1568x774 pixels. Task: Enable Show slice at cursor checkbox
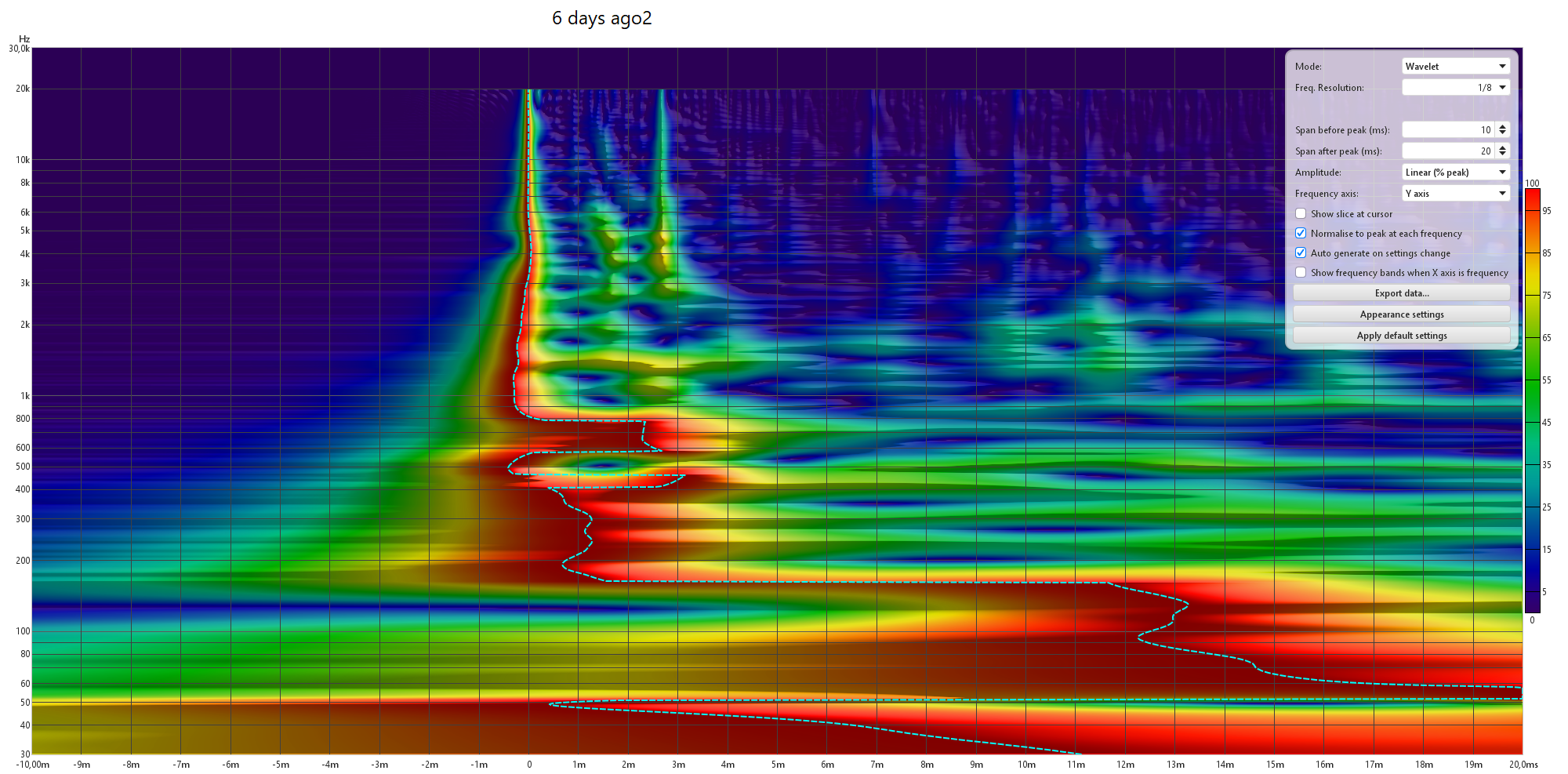1301,213
